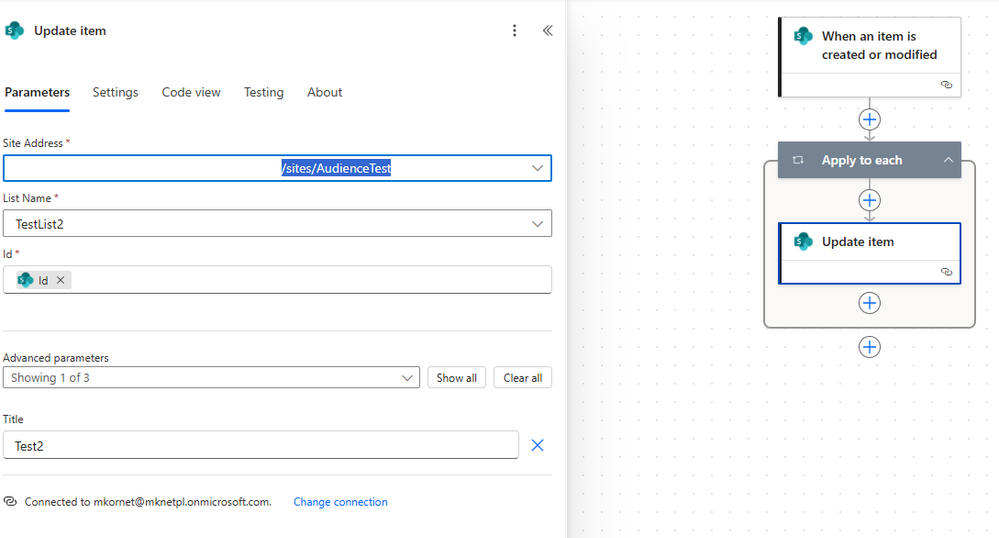This screenshot has height=538, width=999.
Task: Add step below the trigger card
Action: (870, 119)
